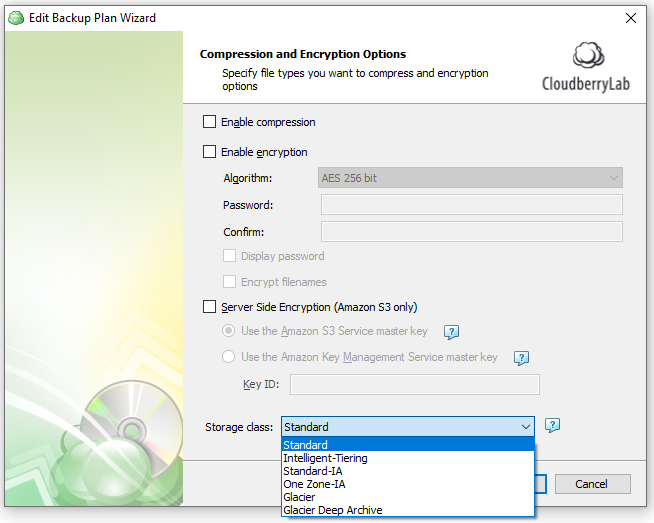Screen dimensions: 654x523
Task: Pick Standard-IA from the list
Action: point(408,471)
